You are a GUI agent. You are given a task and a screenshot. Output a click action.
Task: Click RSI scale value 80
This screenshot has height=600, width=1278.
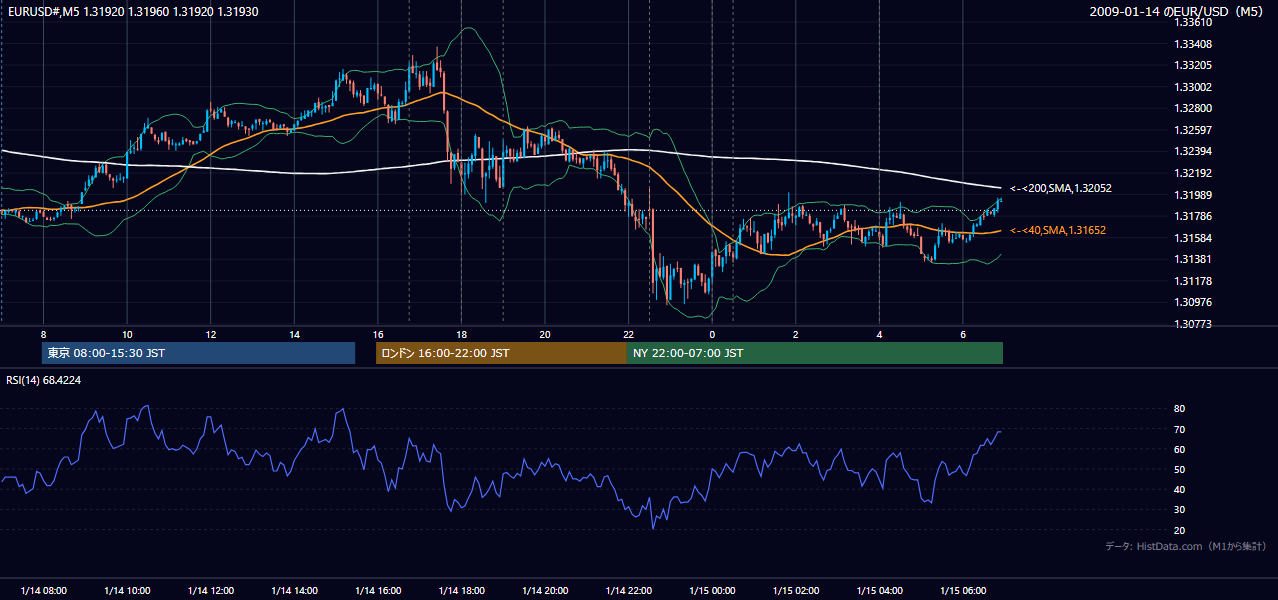1179,409
